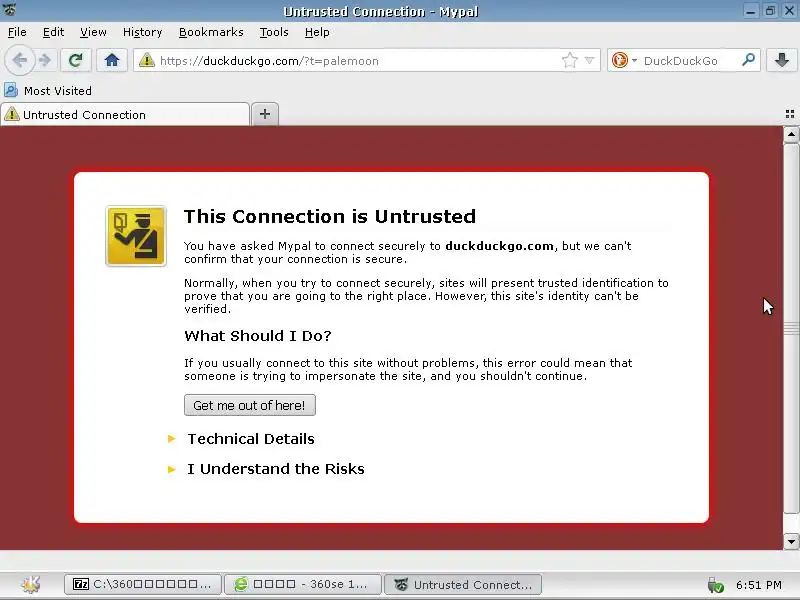Expand I Understand the Risks section
Viewport: 800px width, 600px height.
(276, 469)
